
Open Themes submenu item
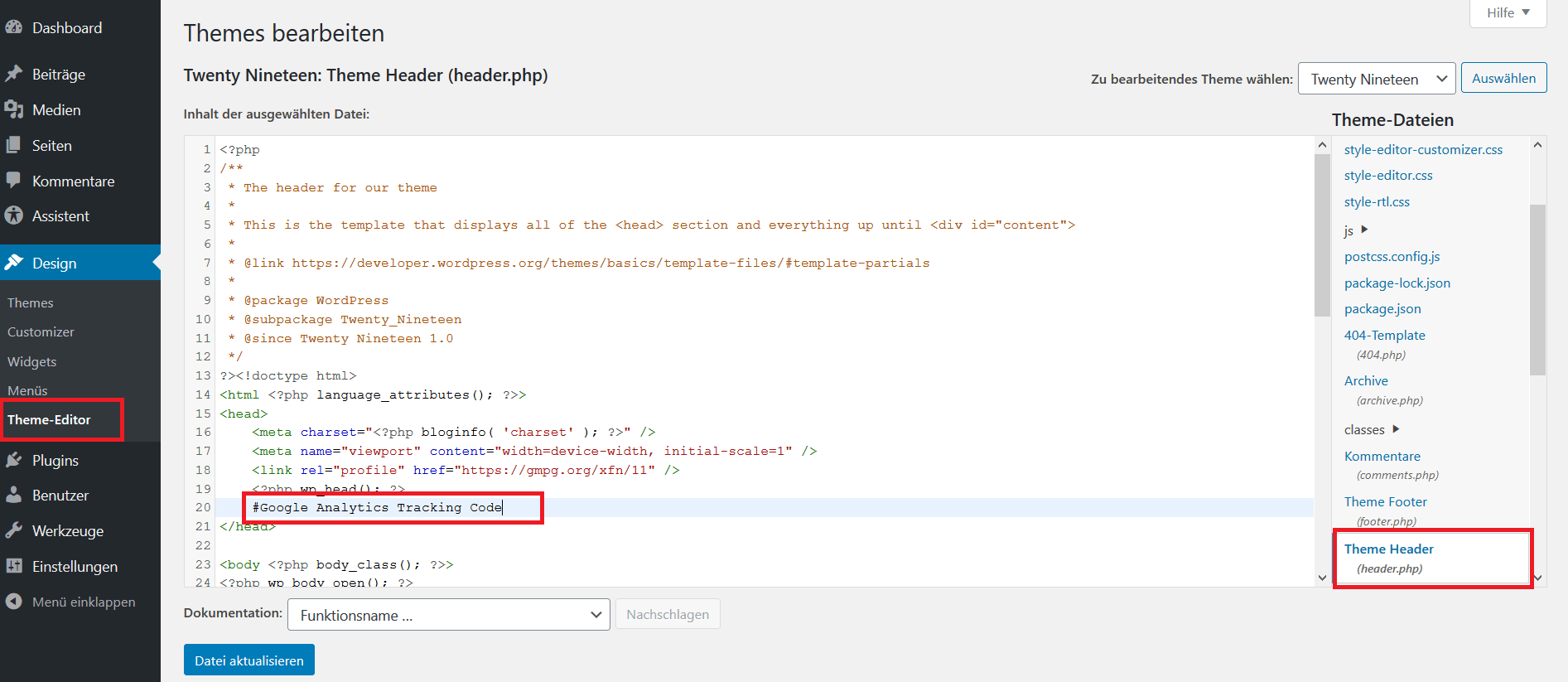tap(31, 302)
